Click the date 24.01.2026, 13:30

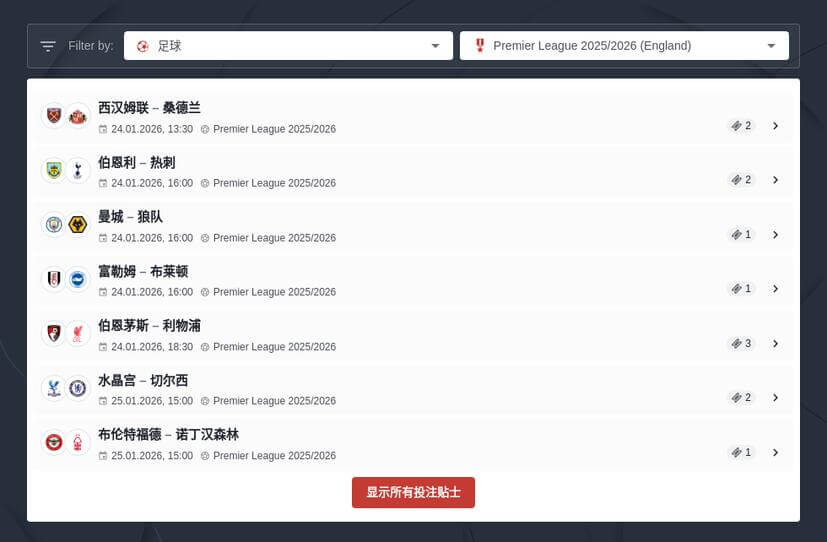point(152,129)
